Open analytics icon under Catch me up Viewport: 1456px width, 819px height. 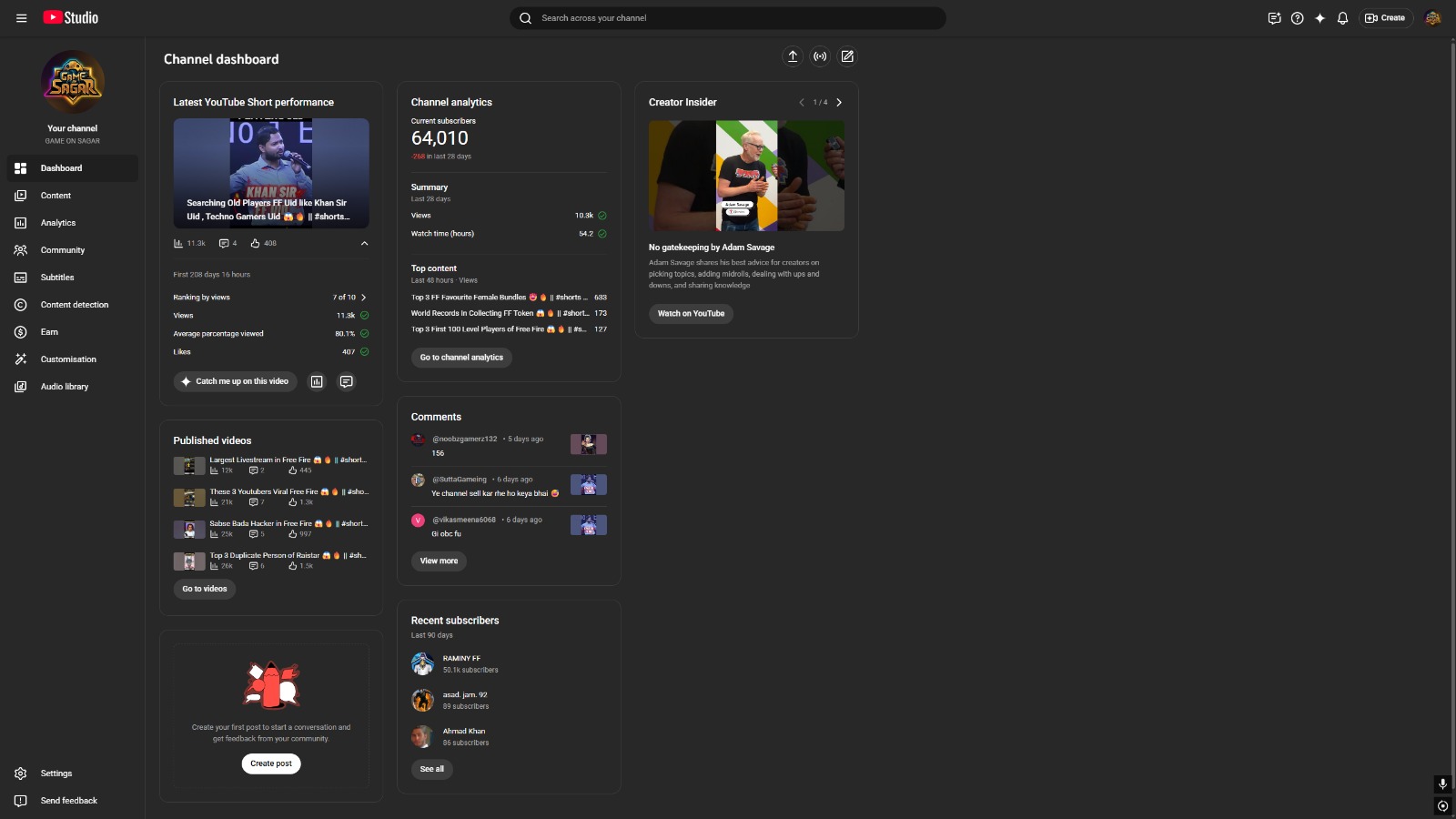point(317,381)
